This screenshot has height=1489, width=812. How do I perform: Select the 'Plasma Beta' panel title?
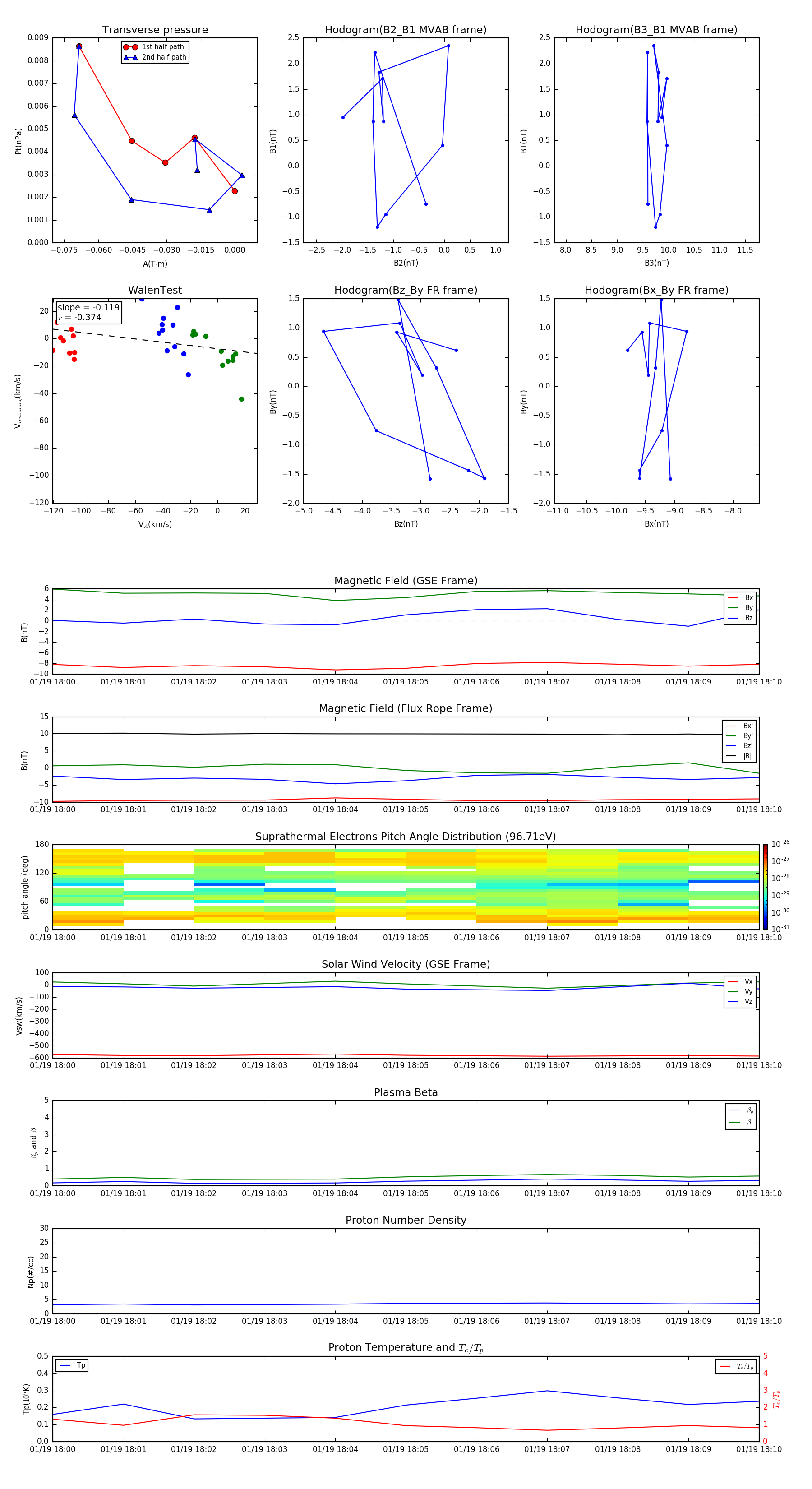406,1092
